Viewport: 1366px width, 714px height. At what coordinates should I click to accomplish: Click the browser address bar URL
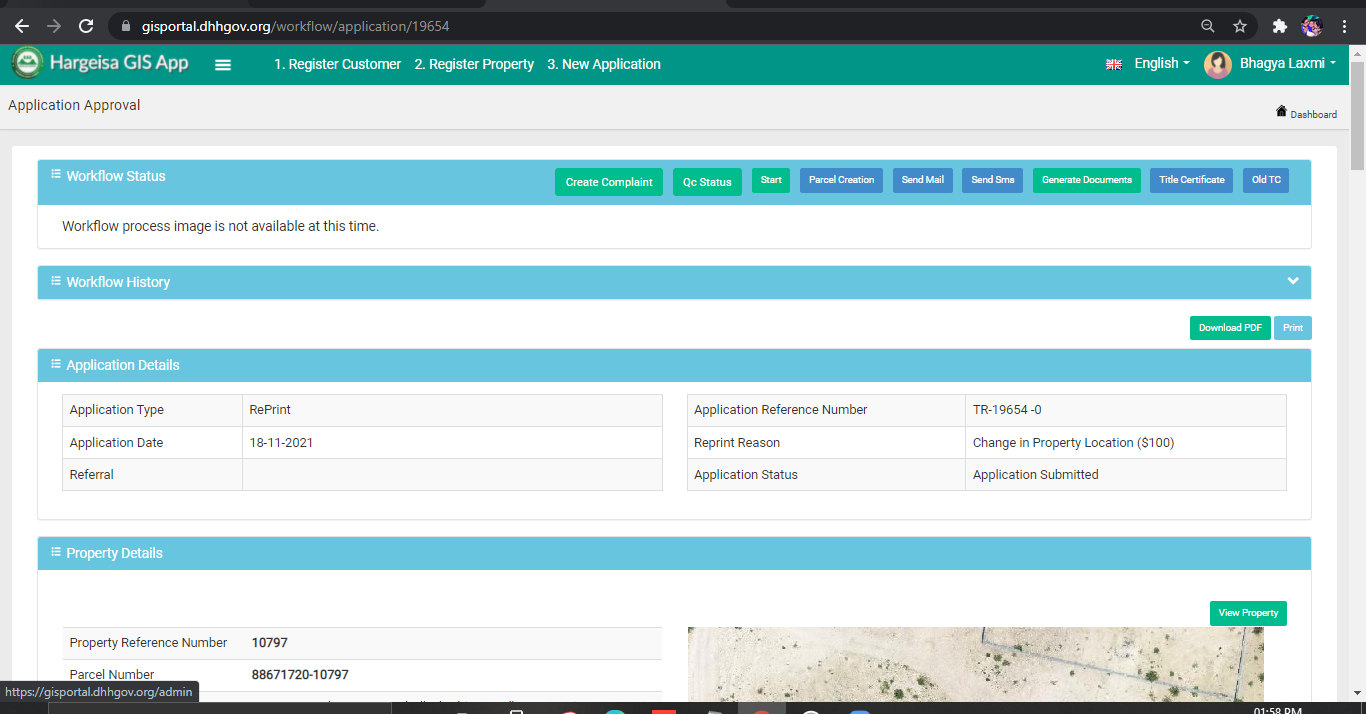pos(295,26)
